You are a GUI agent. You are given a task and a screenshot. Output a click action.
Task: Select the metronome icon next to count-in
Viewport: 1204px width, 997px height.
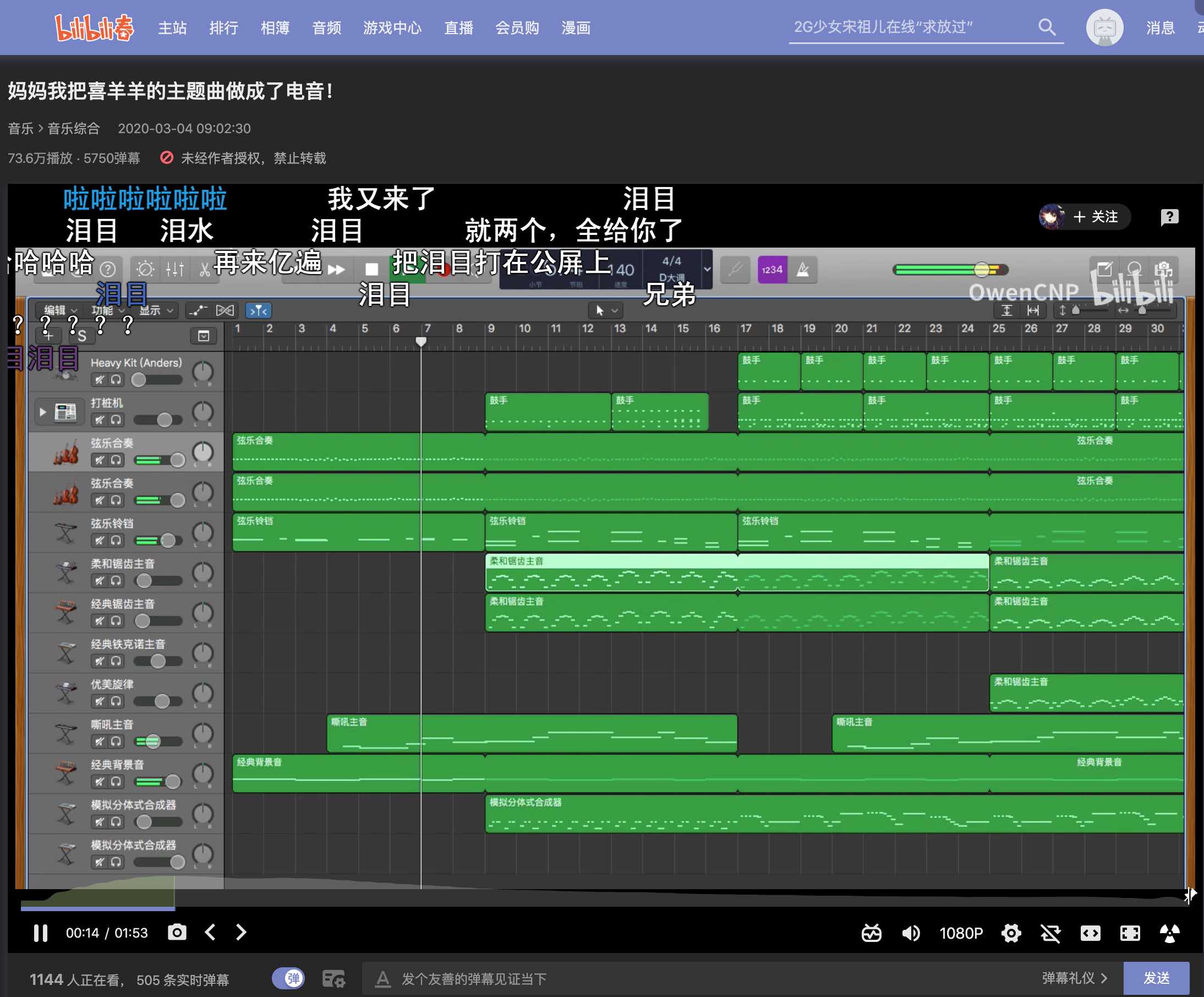click(x=804, y=270)
